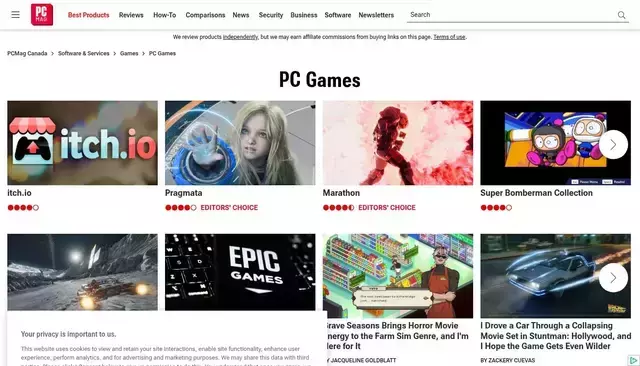Screen dimensions: 640x366
Task: Open the Marathon review title
Action: pos(341,193)
